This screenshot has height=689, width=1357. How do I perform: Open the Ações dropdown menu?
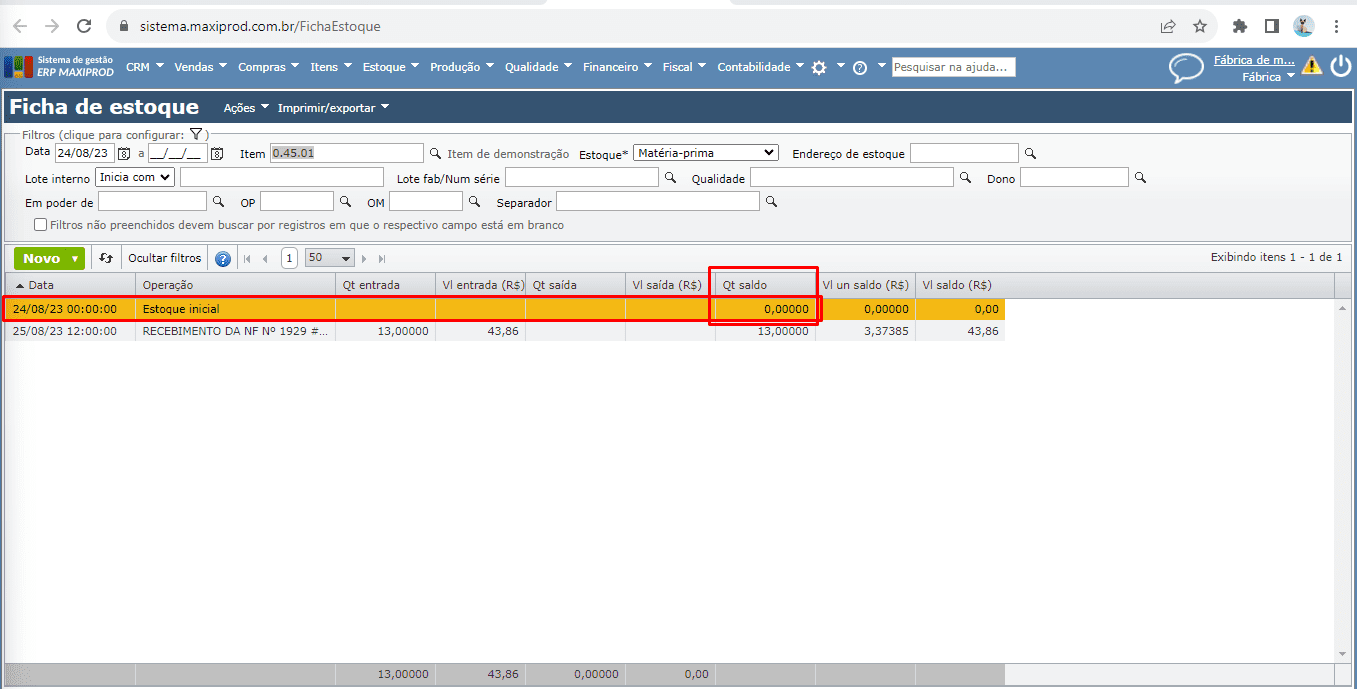click(x=246, y=108)
